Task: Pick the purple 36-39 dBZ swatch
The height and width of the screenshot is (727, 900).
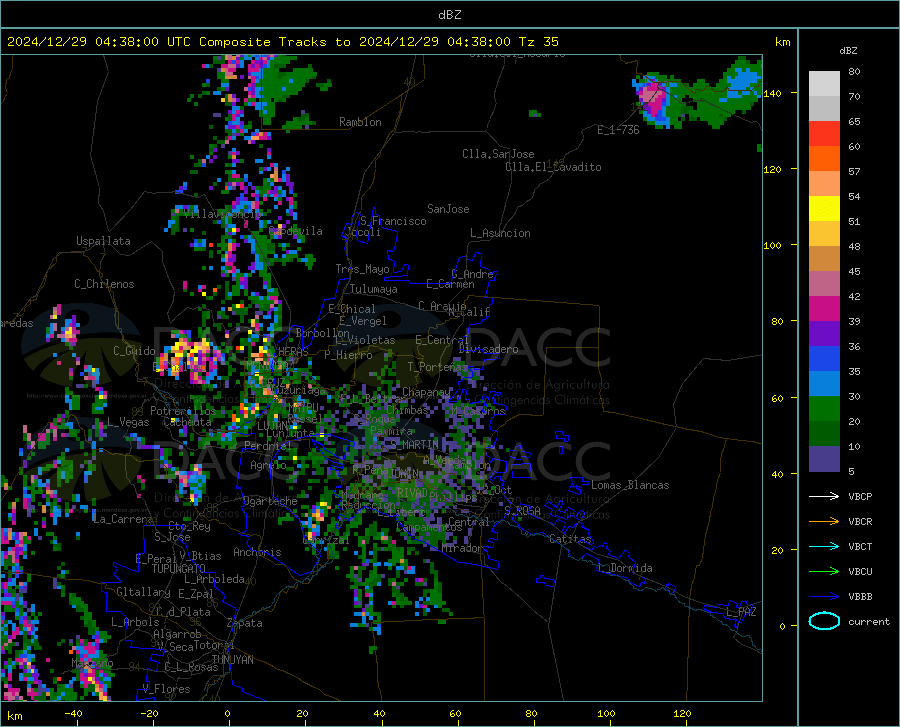Action: [824, 334]
